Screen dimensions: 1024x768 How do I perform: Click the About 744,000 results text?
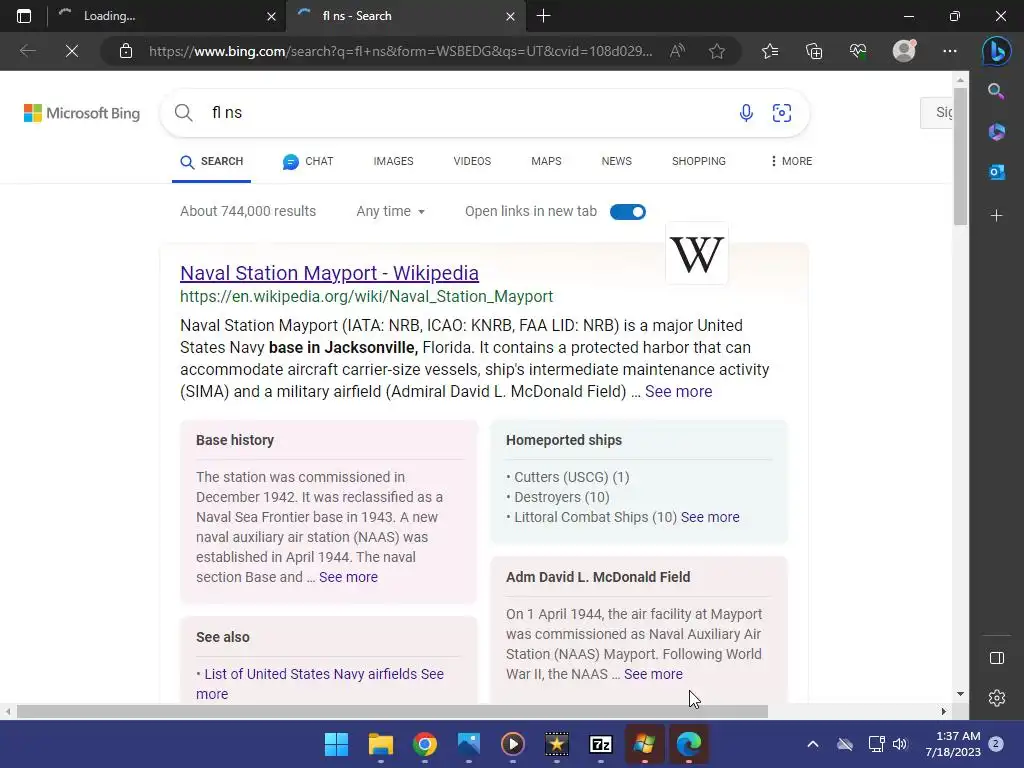coord(248,211)
